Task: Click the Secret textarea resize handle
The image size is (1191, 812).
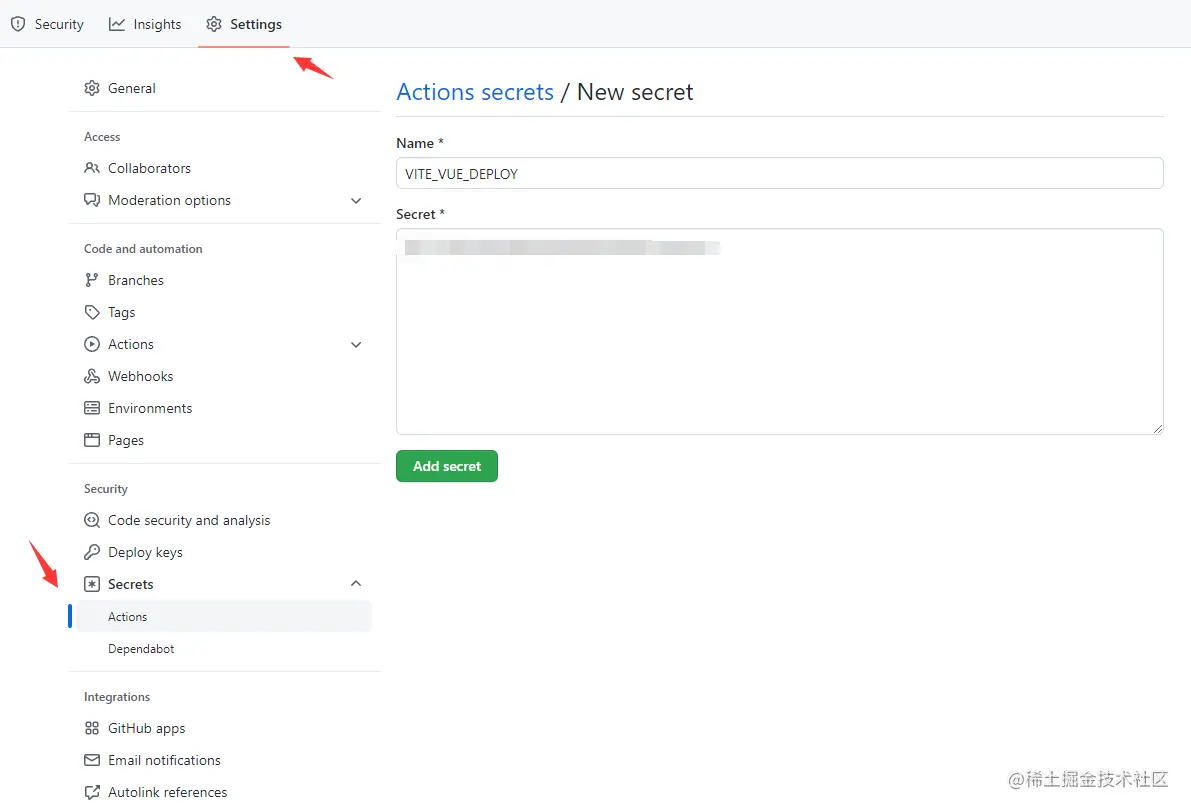Action: [1157, 428]
